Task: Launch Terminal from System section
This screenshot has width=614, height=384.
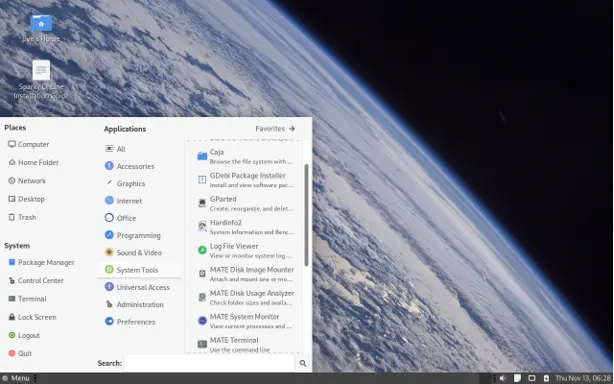Action: 27,299
